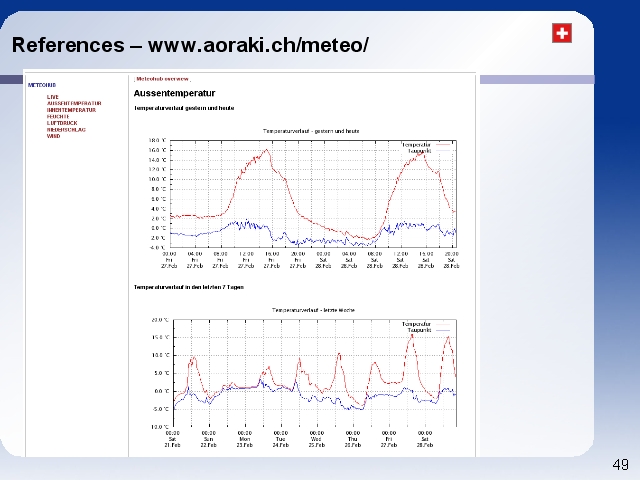Click Temperatur legend entry in upper chart
640x480 pixels.
click(426, 145)
